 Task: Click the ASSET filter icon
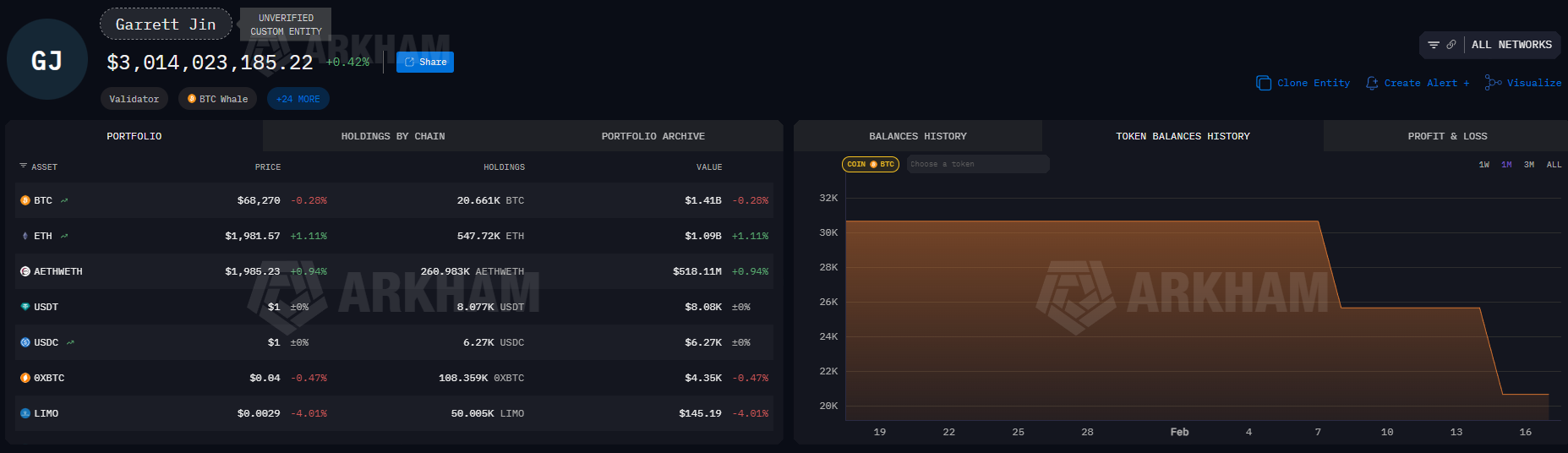click(x=23, y=166)
